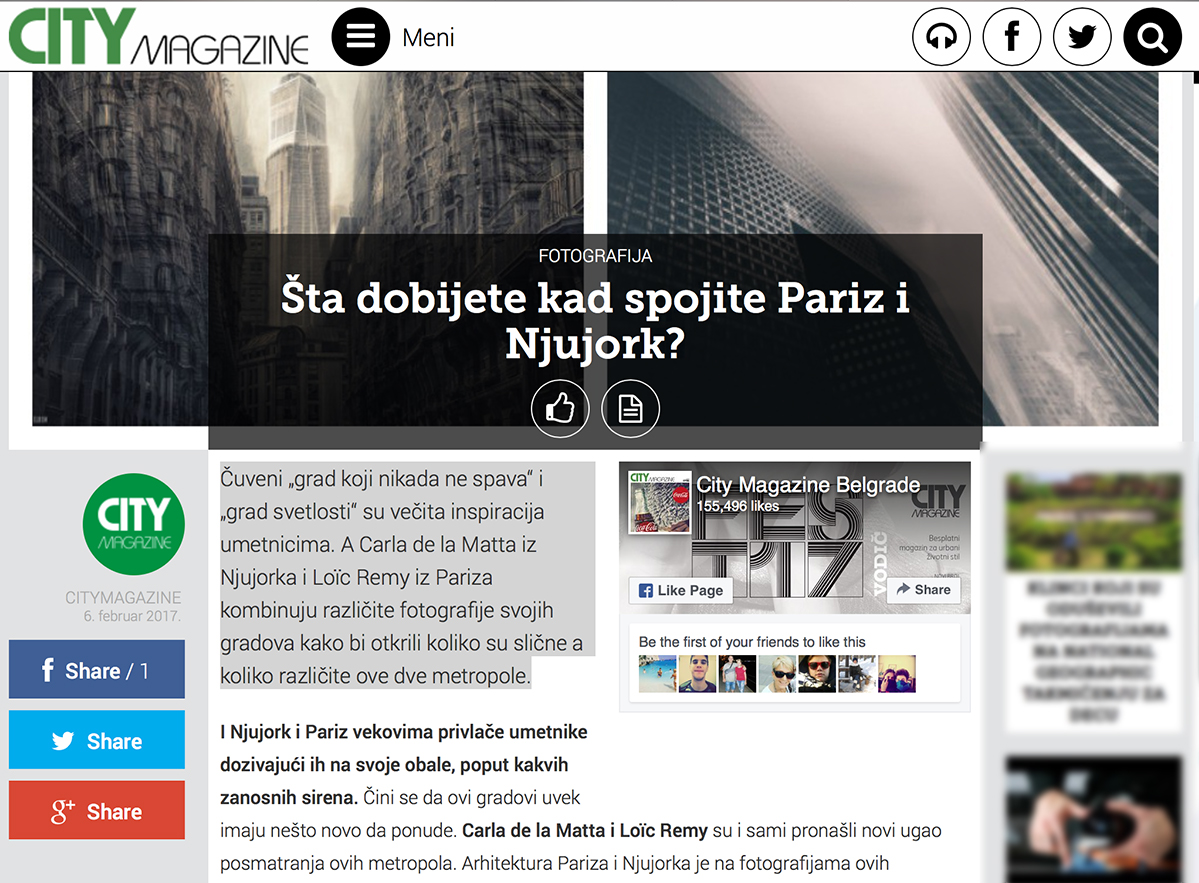Share article on Facebook
The height and width of the screenshot is (883, 1199).
click(97, 670)
